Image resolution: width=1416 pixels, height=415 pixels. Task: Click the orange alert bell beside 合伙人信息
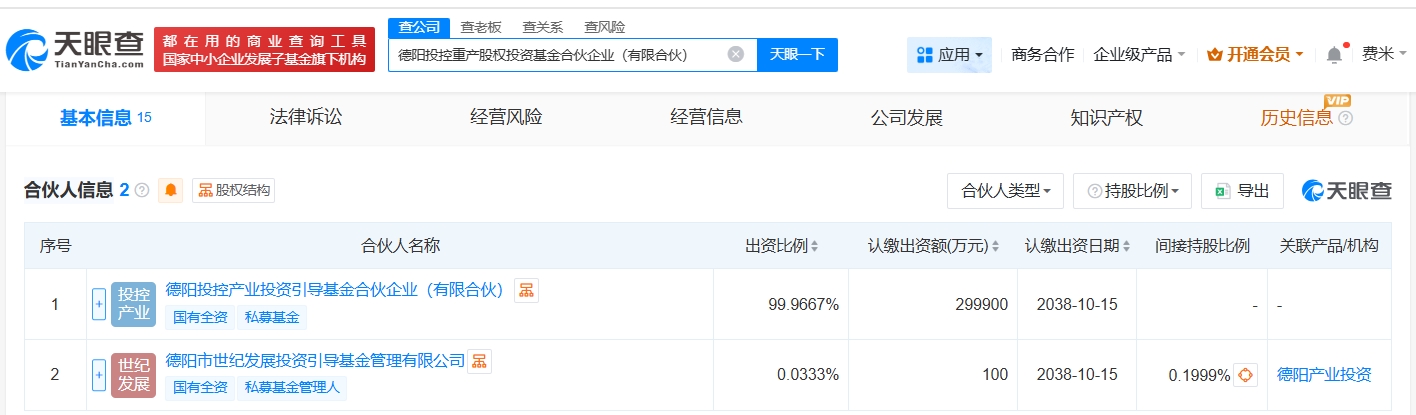point(171,190)
